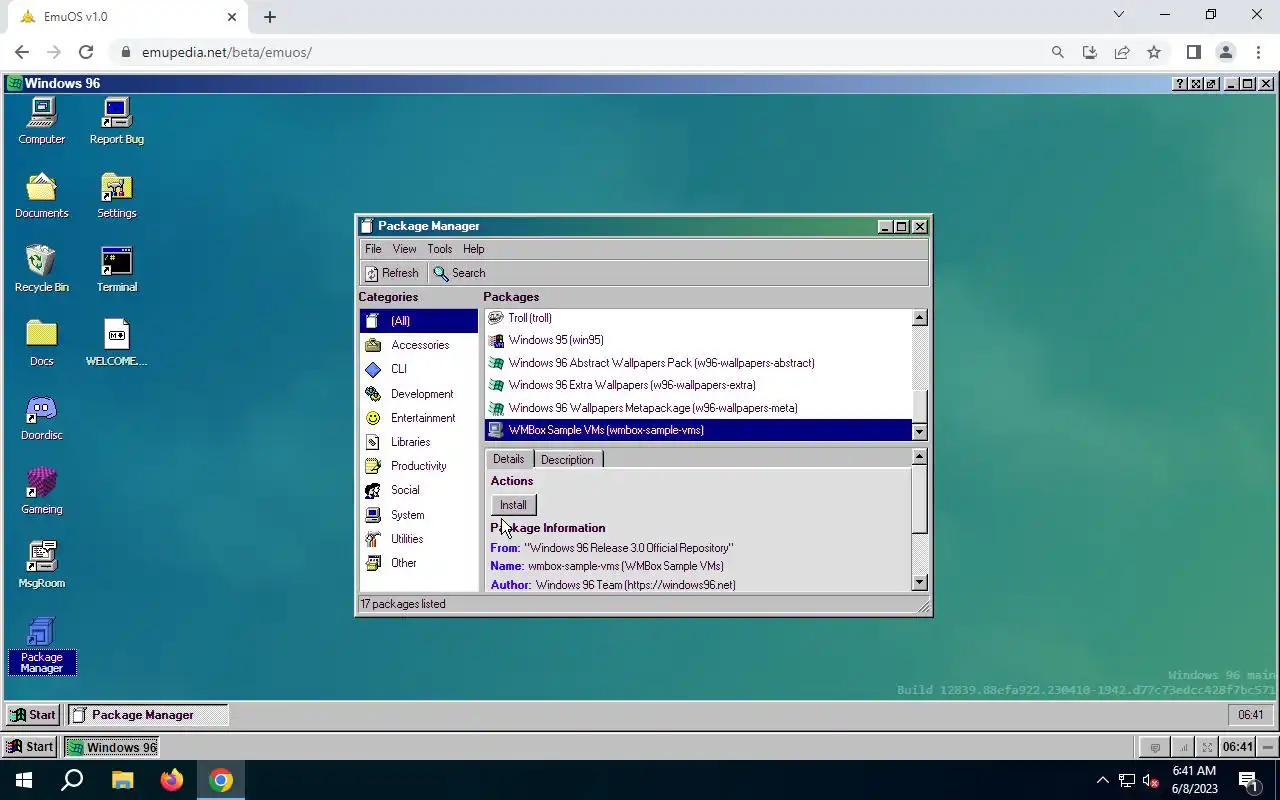Open File Explorer from host taskbar
Screen dimensions: 1280x800
(122, 780)
